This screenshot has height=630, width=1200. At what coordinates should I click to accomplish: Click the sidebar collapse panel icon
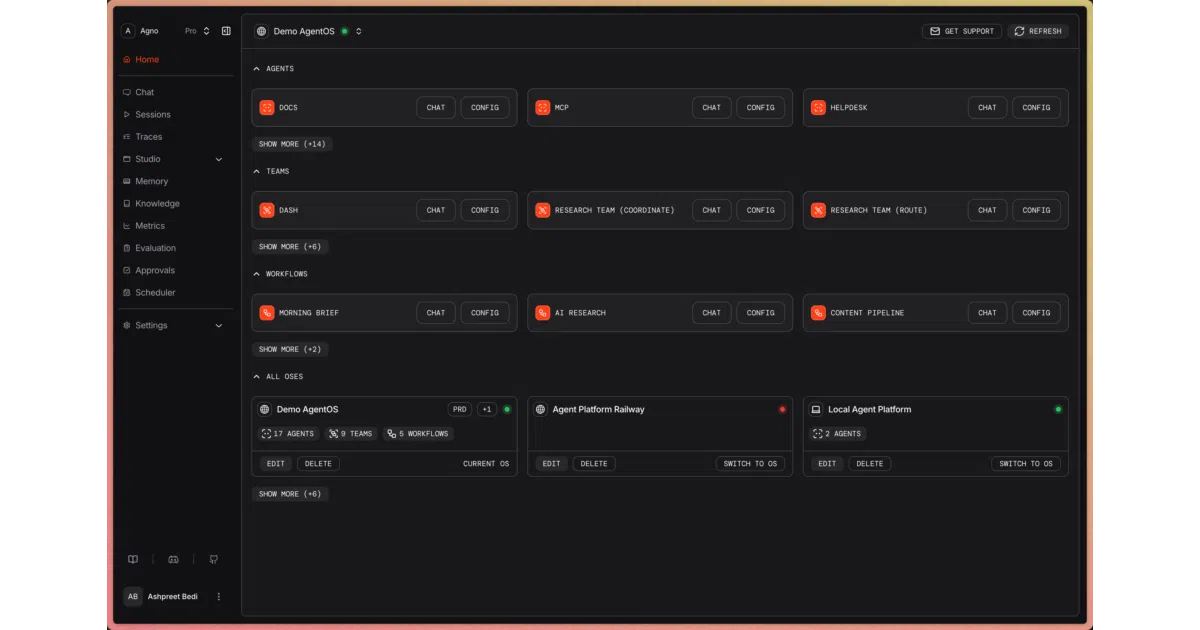[226, 31]
